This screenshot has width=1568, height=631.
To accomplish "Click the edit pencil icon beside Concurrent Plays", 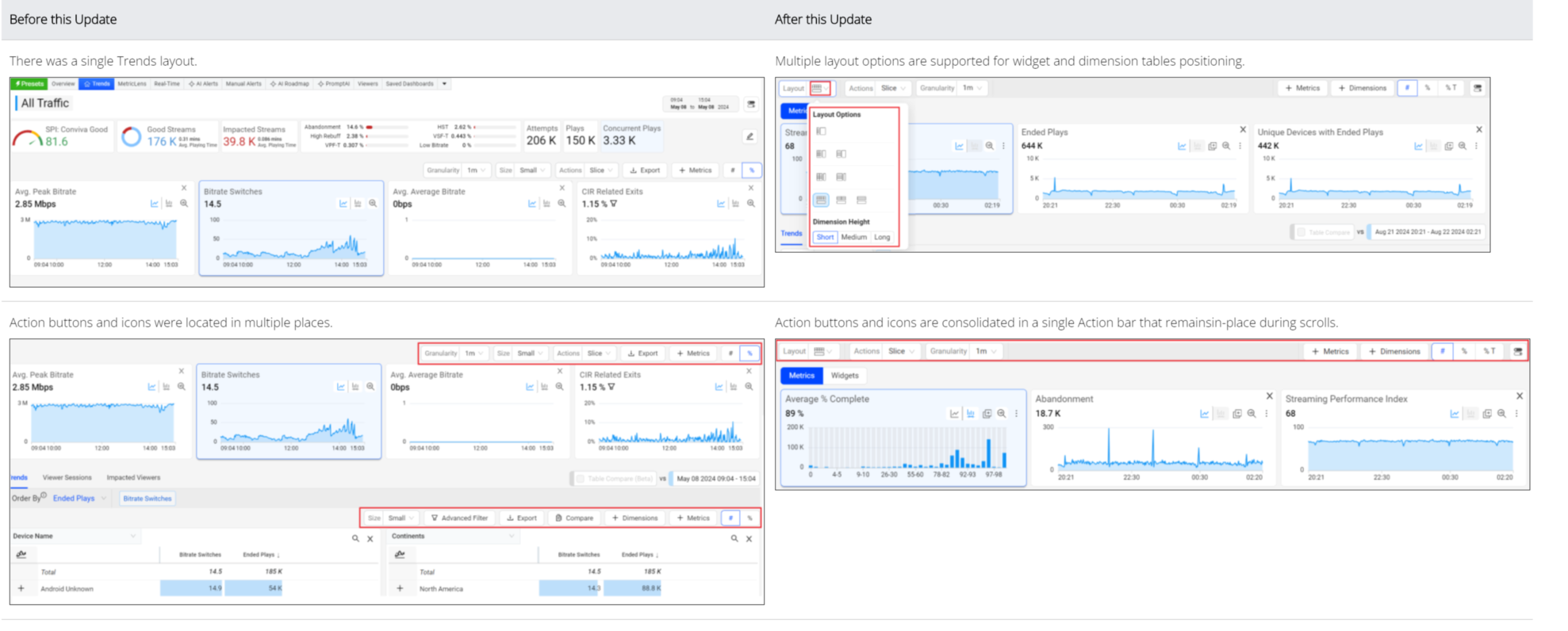I will (749, 136).
